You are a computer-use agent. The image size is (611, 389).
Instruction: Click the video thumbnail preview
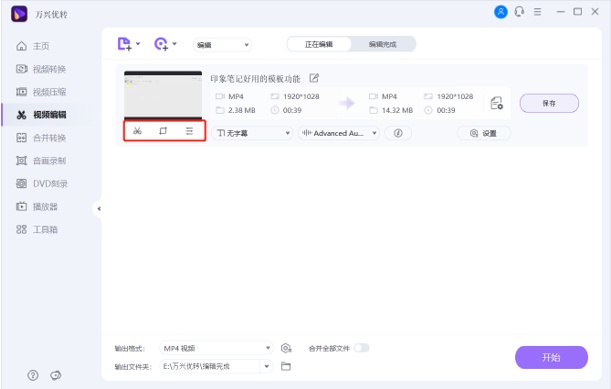(163, 95)
